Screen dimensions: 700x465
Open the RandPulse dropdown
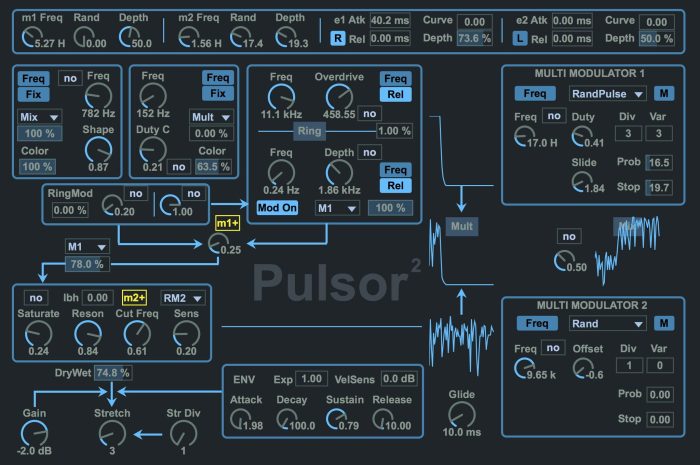pyautogui.click(x=607, y=94)
